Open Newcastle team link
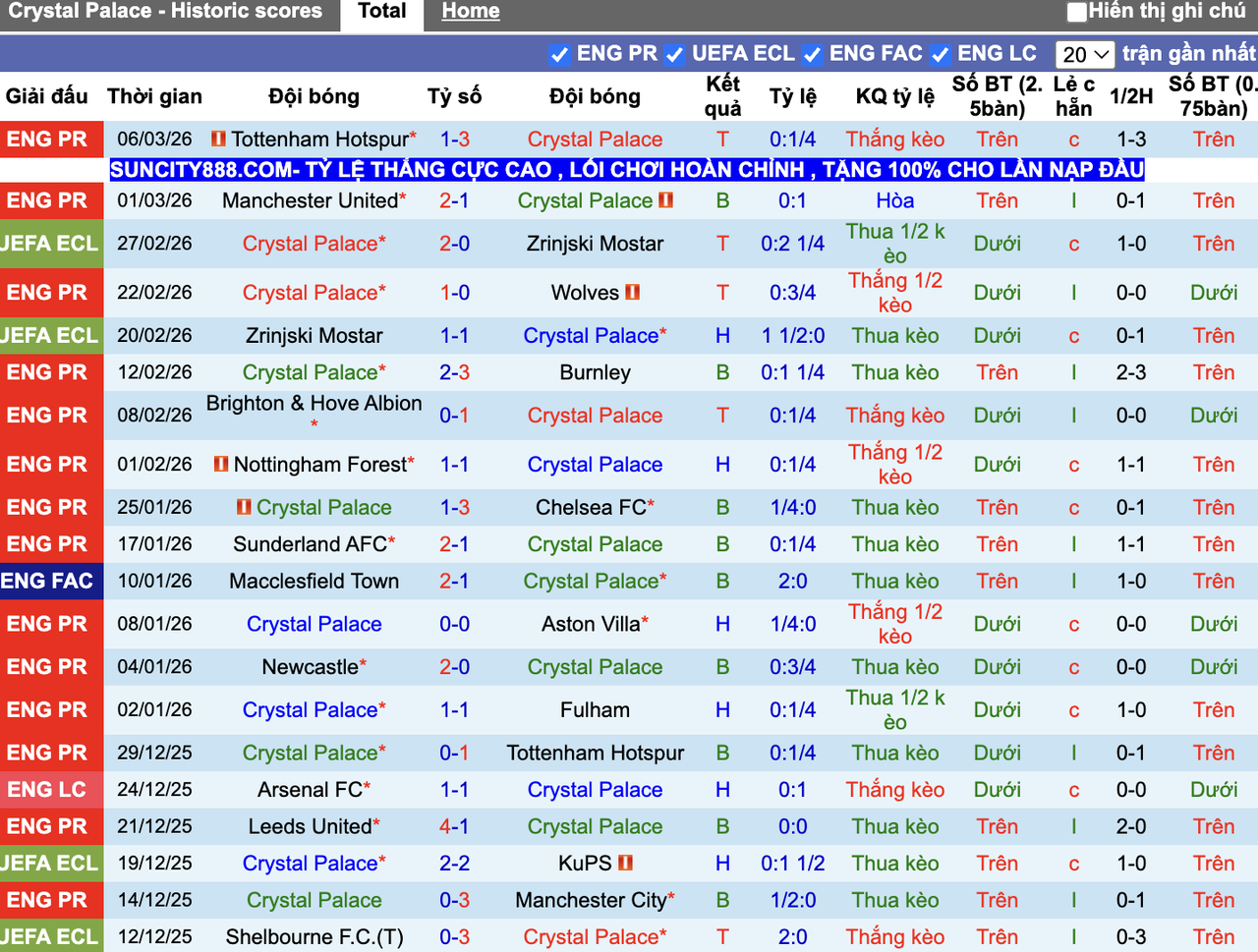This screenshot has height=952, width=1258. [x=310, y=667]
